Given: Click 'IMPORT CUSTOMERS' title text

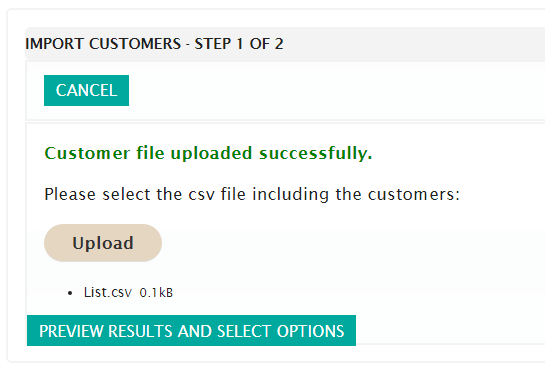Looking at the screenshot, I should (103, 44).
